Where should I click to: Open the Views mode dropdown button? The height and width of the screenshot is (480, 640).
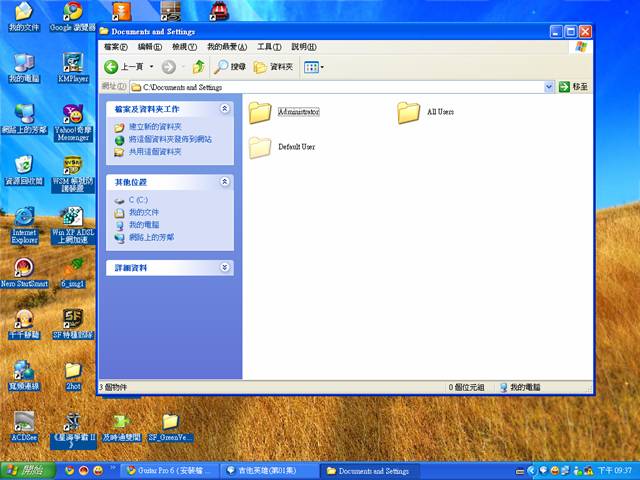313,67
